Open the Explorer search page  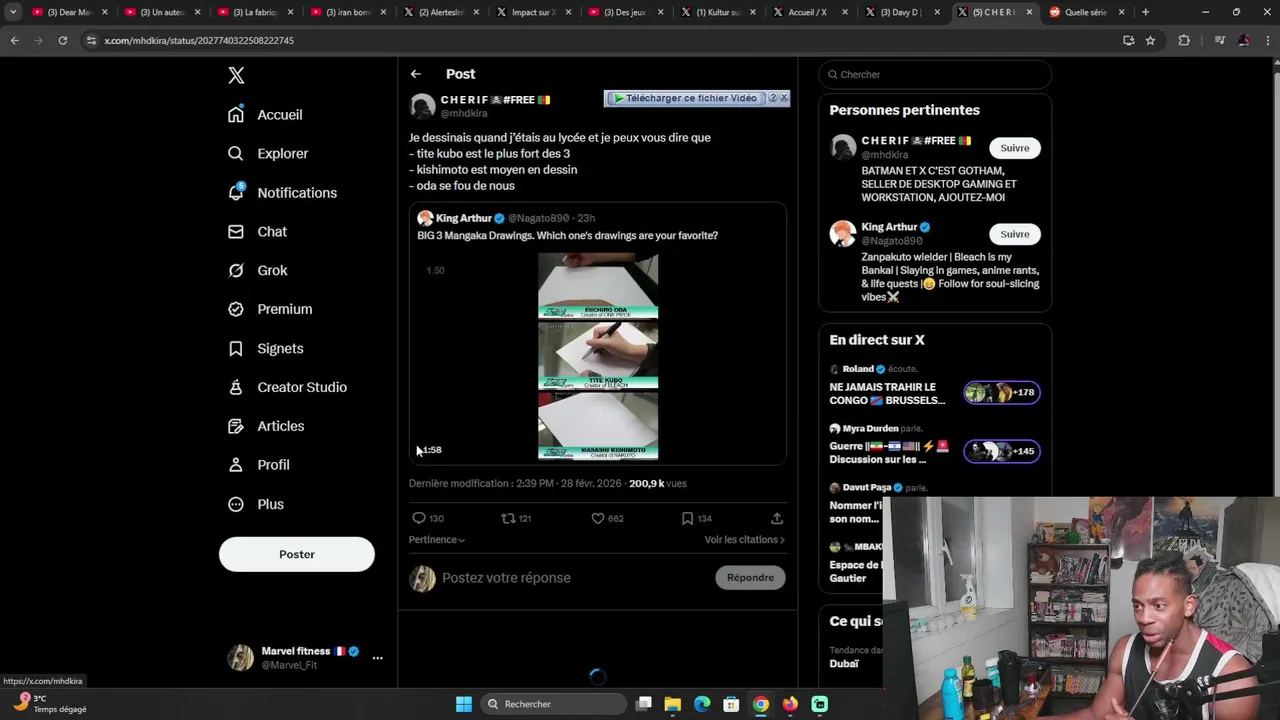tap(268, 154)
